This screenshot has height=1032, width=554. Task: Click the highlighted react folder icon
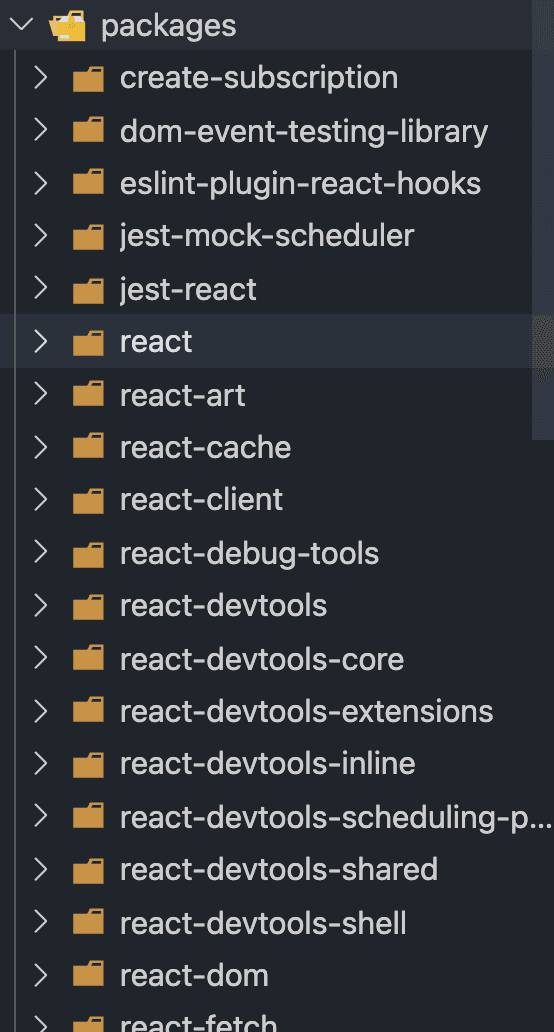pyautogui.click(x=88, y=342)
